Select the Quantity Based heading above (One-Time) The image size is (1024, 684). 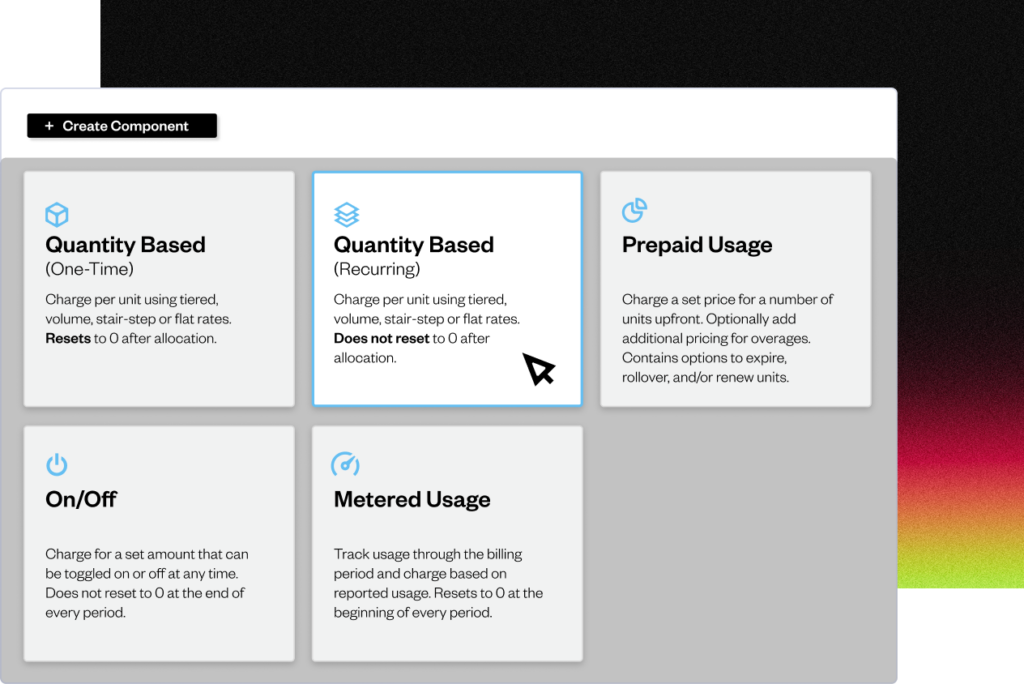[125, 245]
